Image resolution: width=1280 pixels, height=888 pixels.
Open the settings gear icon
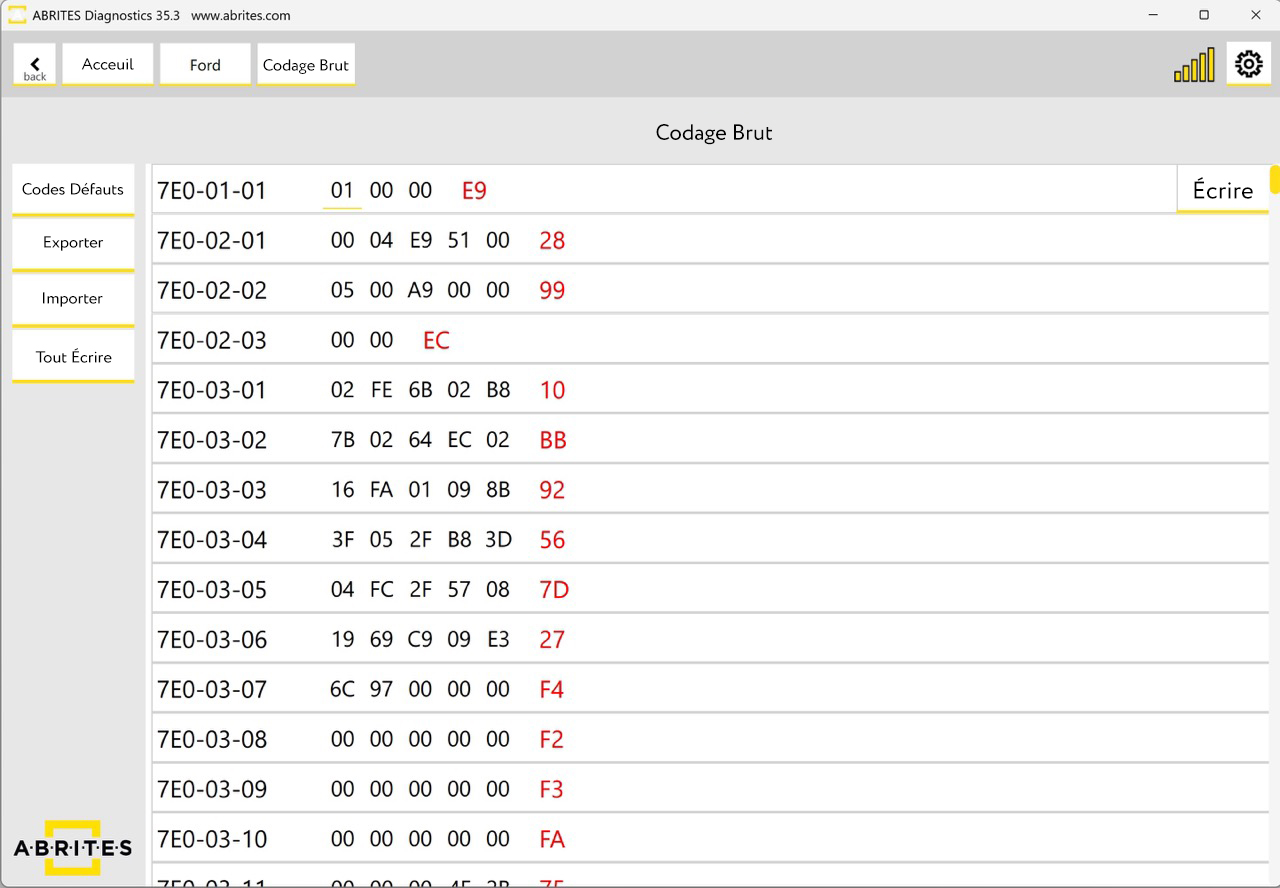(x=1248, y=64)
